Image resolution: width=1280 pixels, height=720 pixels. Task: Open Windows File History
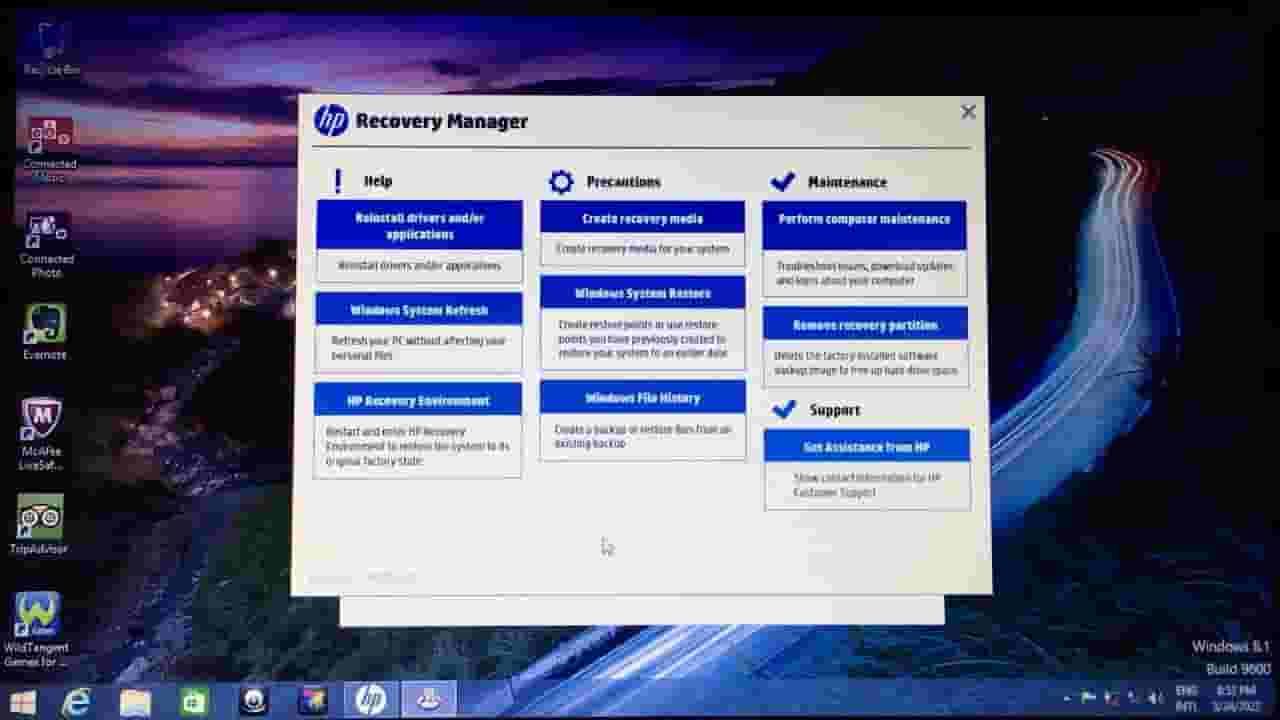pos(643,397)
